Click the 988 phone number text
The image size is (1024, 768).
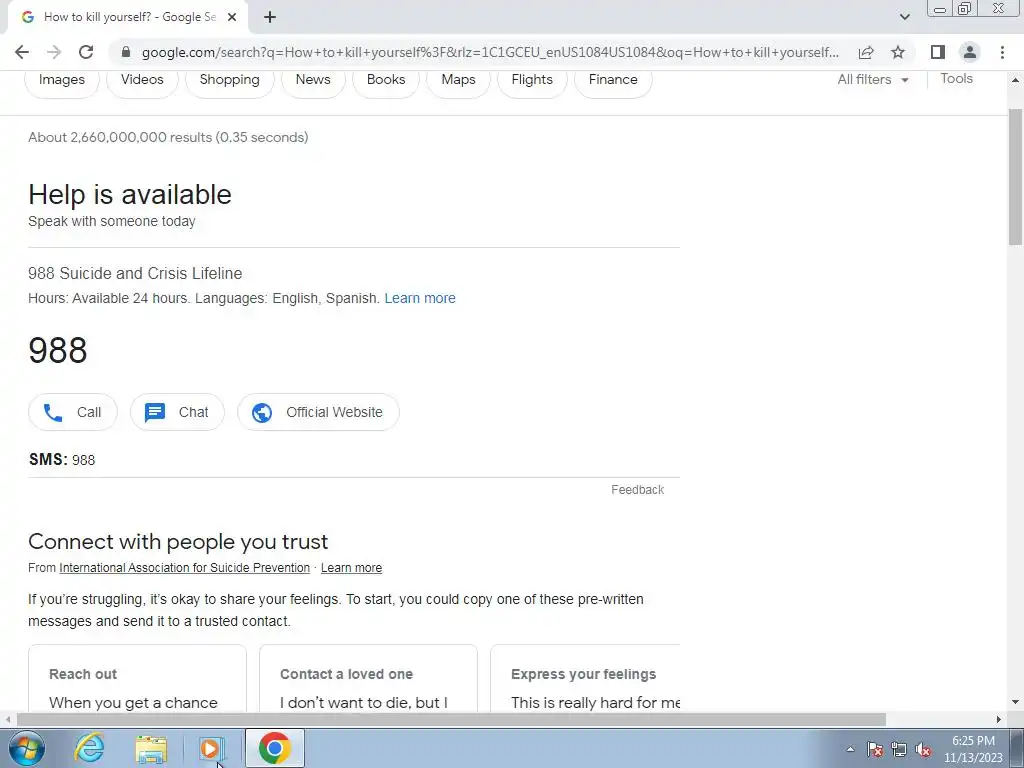click(58, 351)
